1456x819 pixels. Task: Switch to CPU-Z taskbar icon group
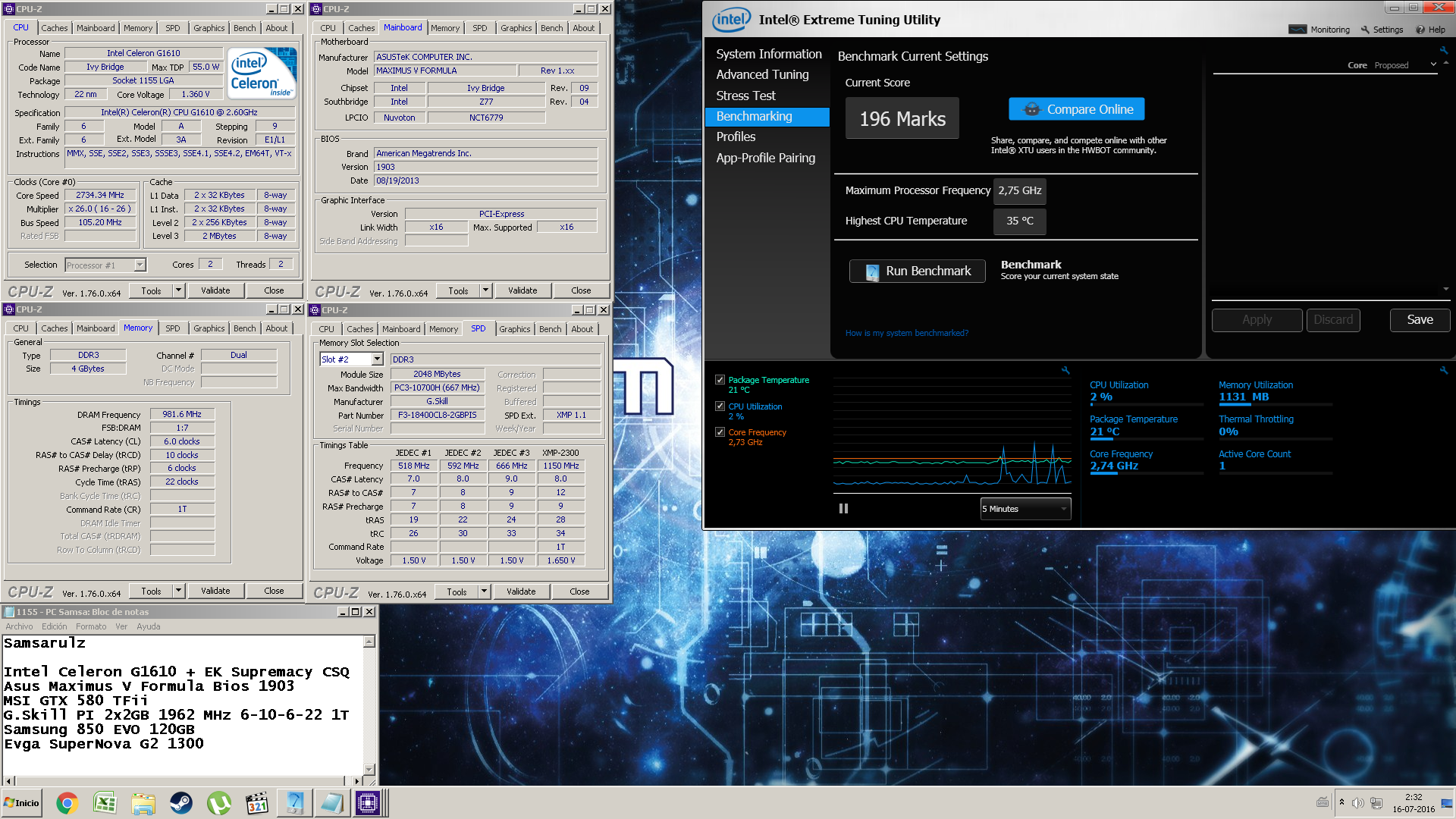369,803
